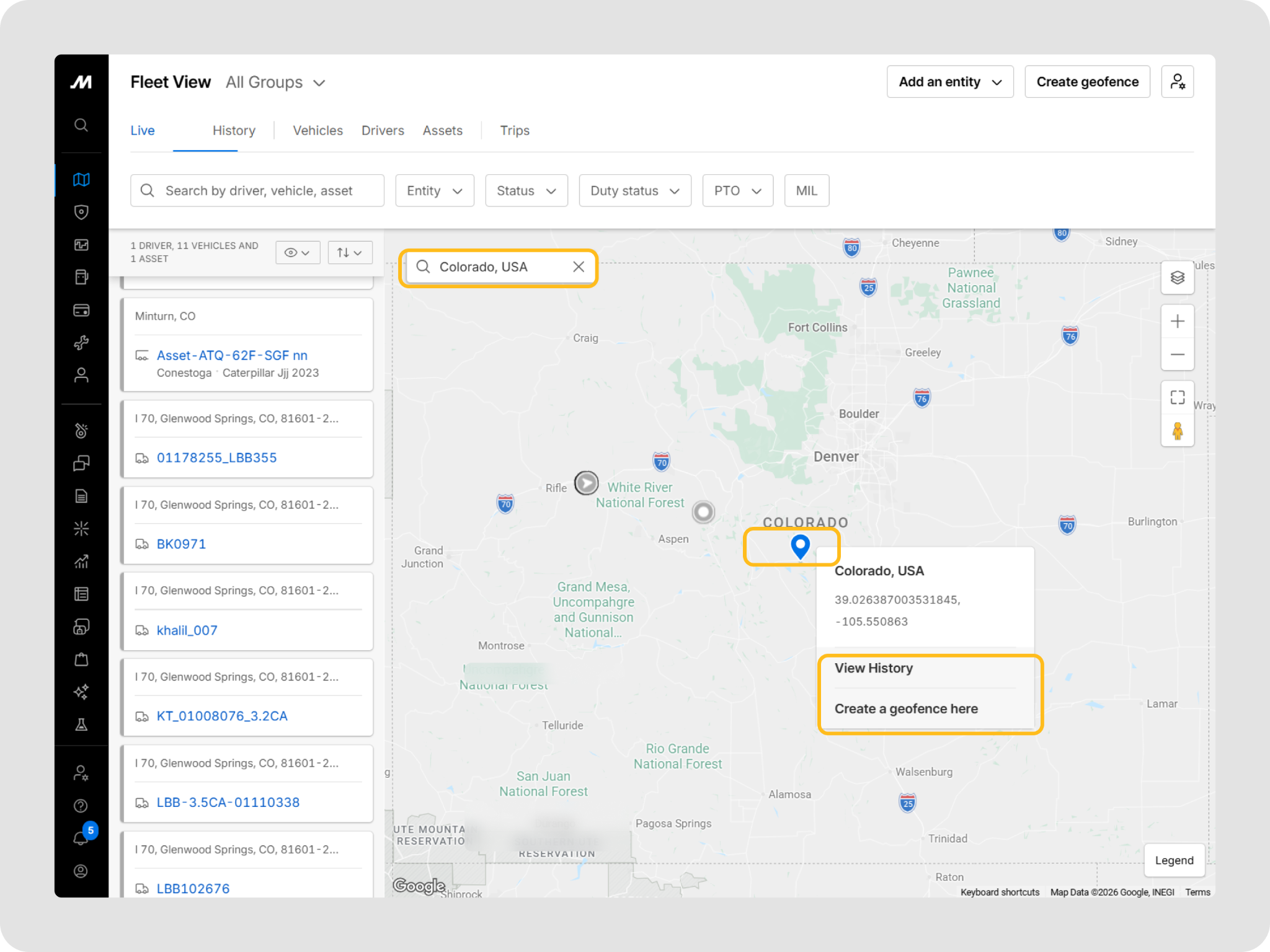Viewport: 1270px width, 952px height.
Task: Clear the Colorado, USA map search
Action: coord(578,267)
